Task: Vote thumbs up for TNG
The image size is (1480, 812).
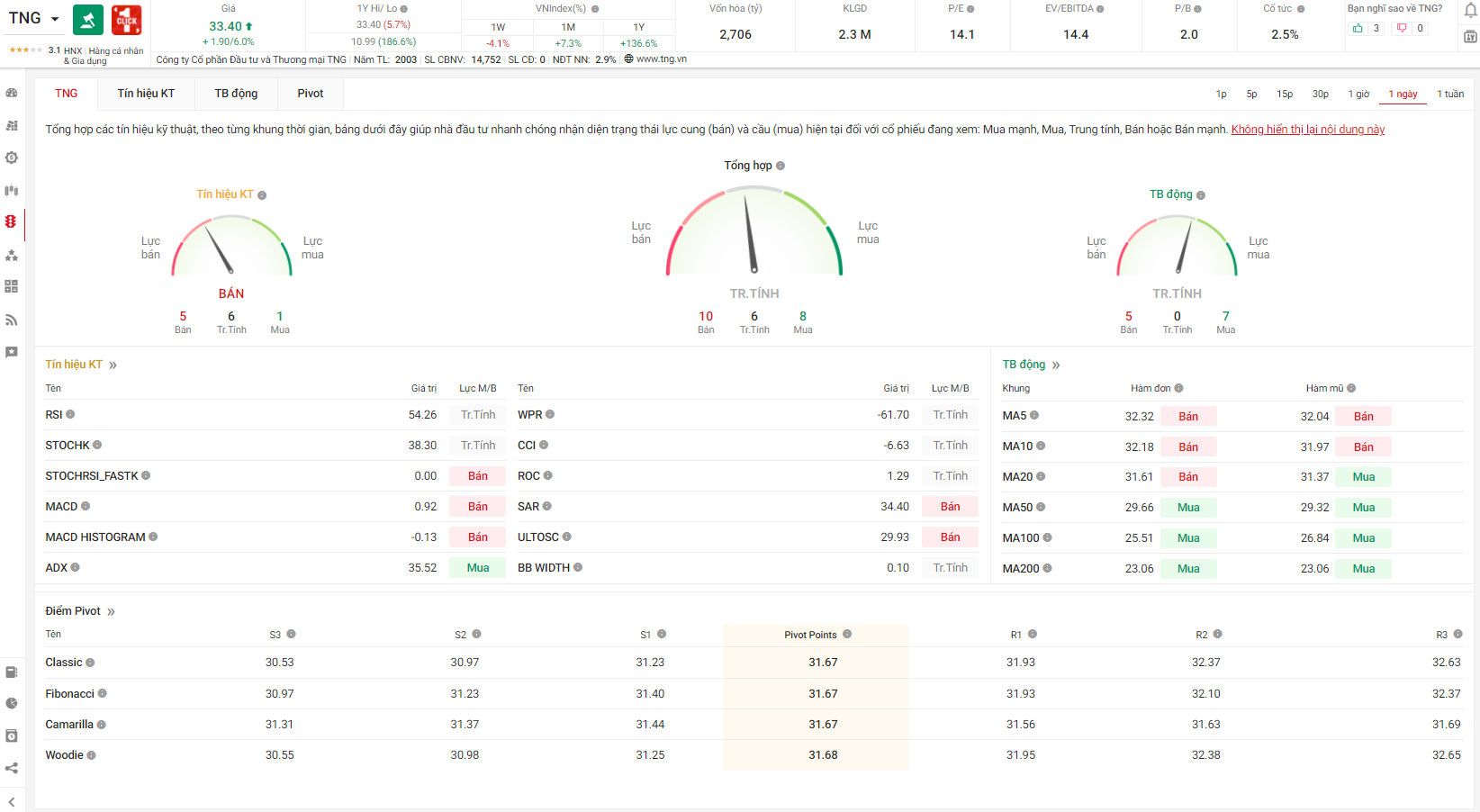Action: pos(1358,29)
